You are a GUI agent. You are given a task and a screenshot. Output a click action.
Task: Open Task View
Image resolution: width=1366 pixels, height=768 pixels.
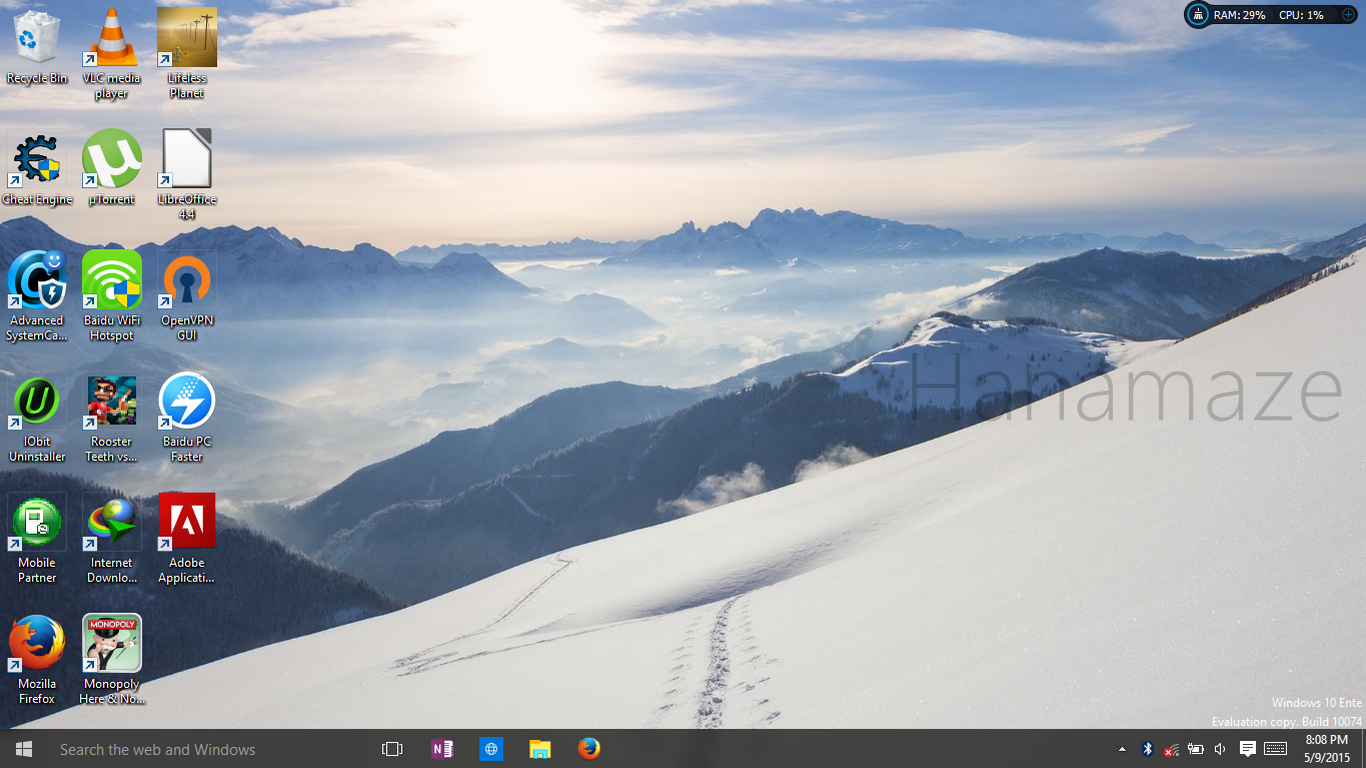point(391,748)
